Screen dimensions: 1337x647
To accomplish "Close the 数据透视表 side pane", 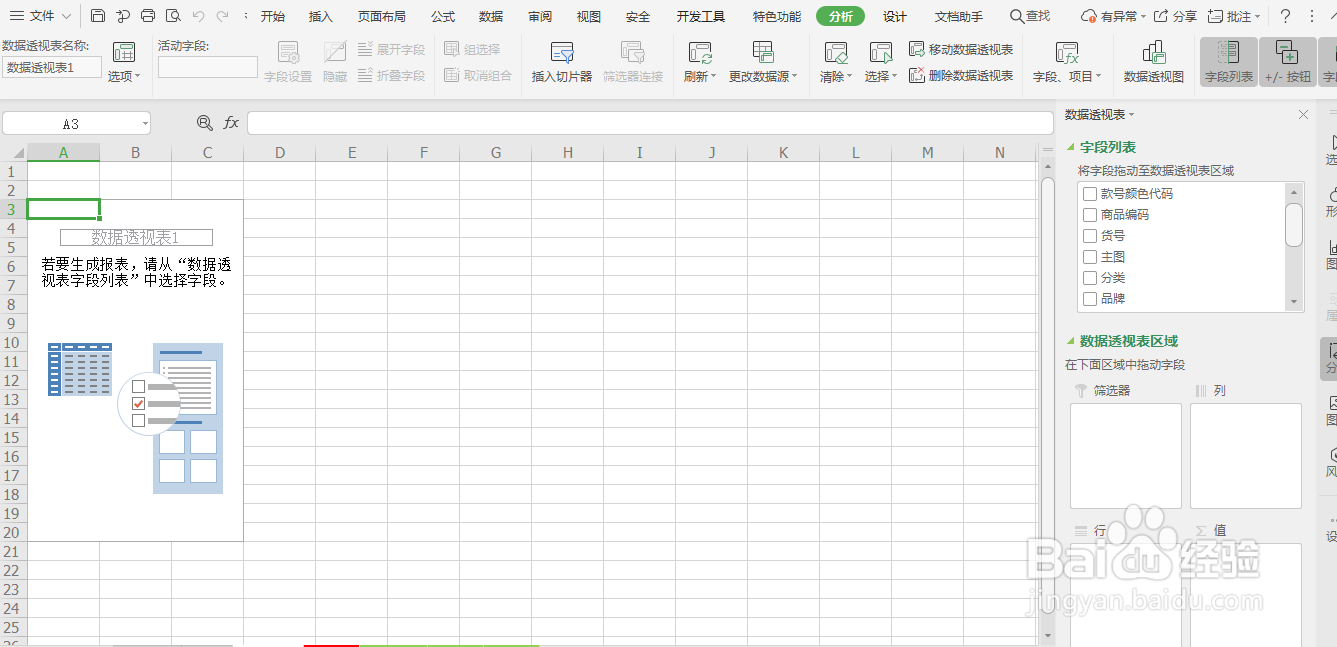I will (1303, 115).
